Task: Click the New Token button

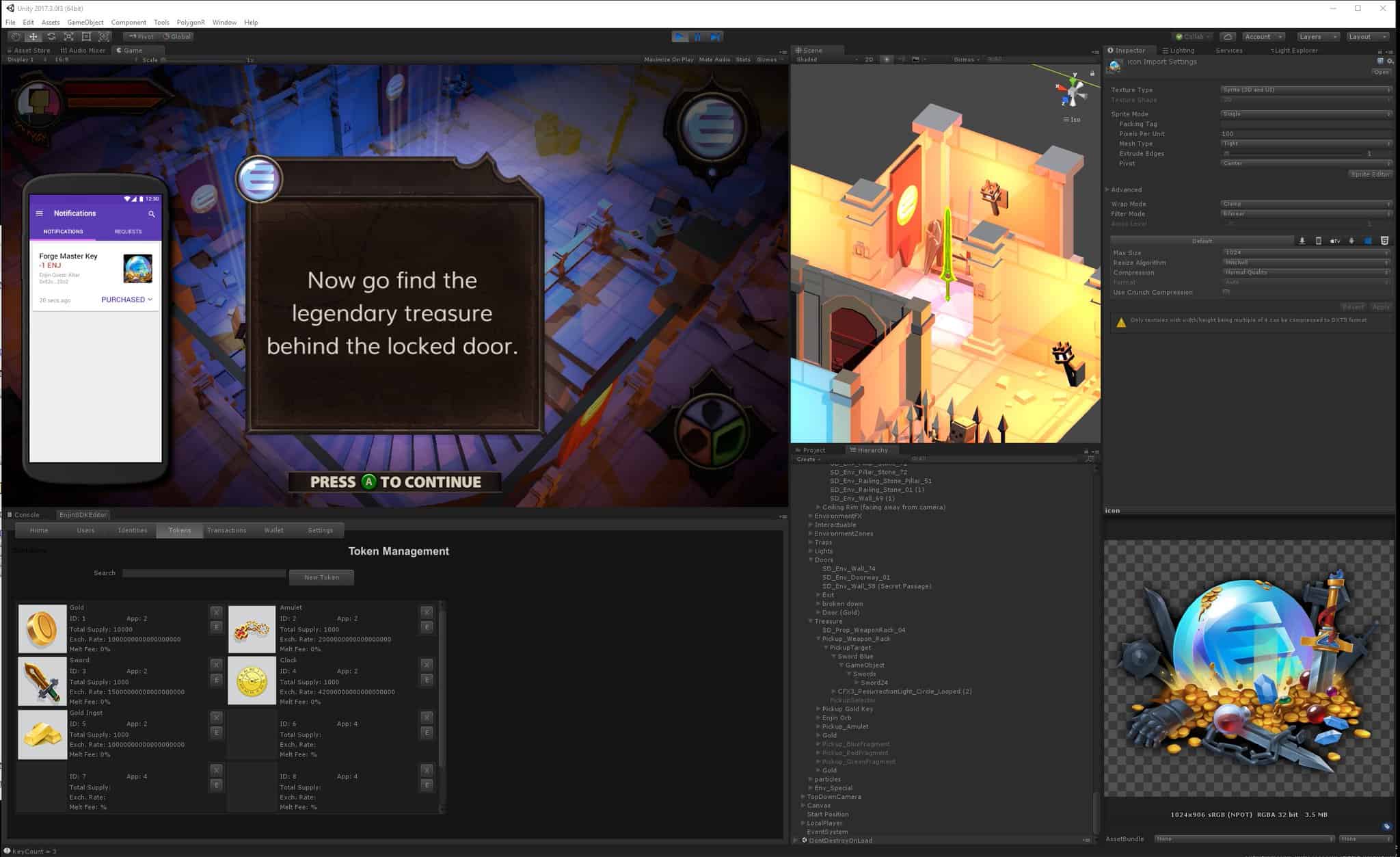Action: (321, 577)
